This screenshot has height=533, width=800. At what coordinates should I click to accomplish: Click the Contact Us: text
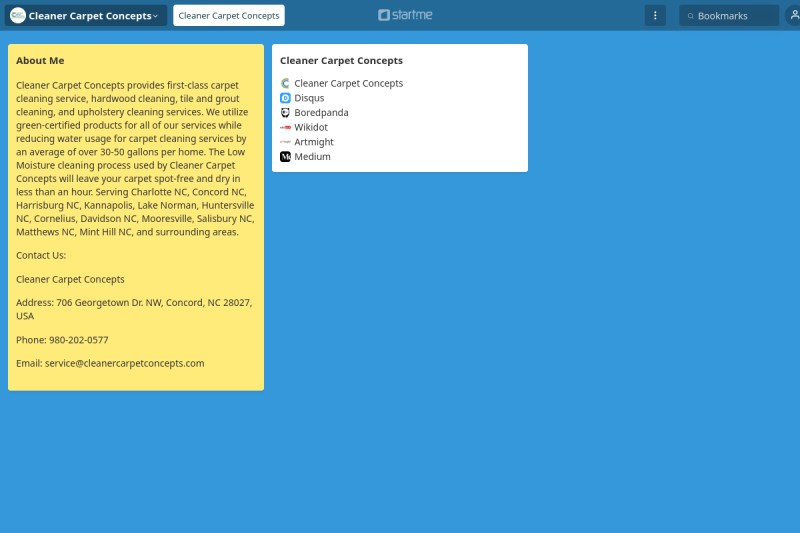pyautogui.click(x=41, y=256)
